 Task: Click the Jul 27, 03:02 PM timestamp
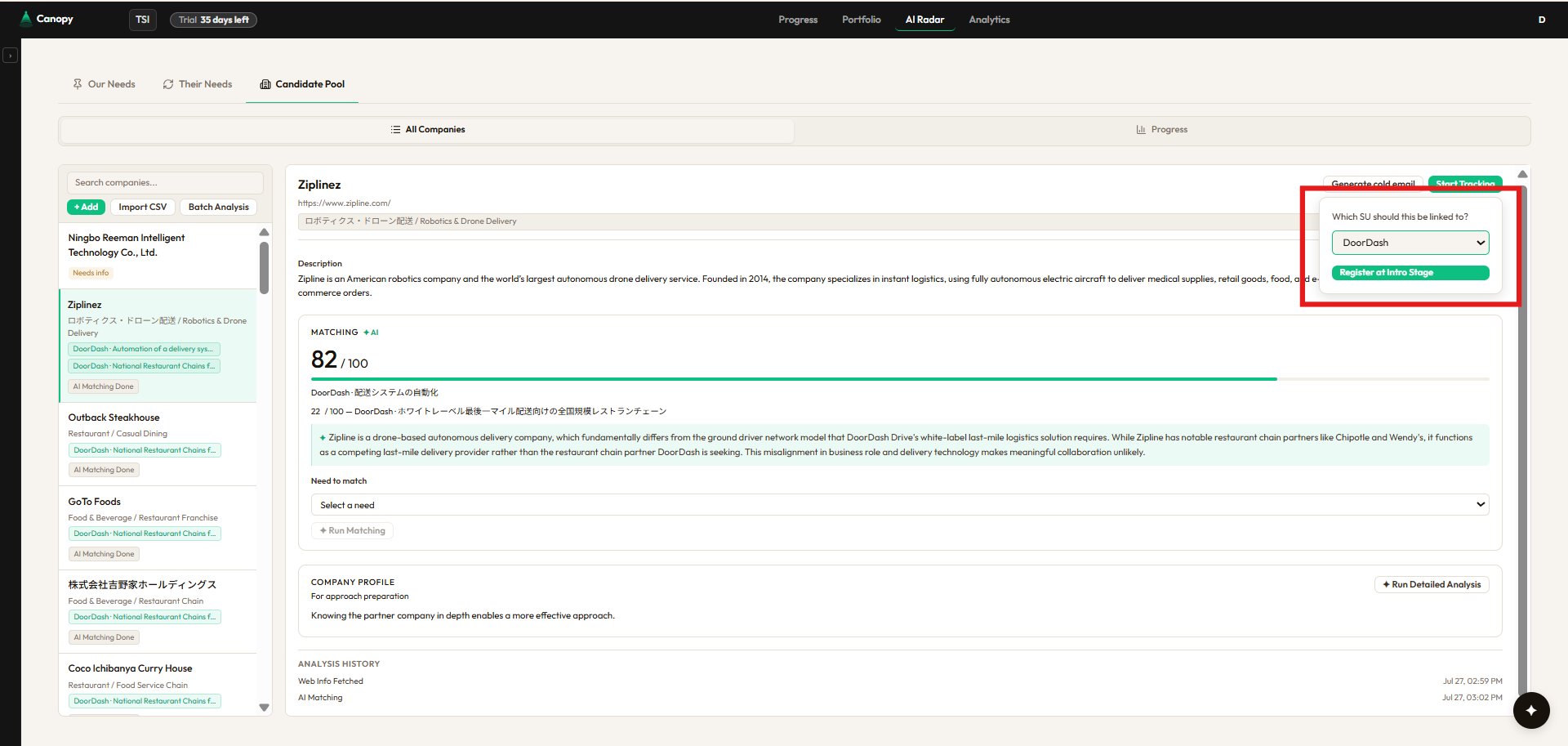(x=1472, y=698)
